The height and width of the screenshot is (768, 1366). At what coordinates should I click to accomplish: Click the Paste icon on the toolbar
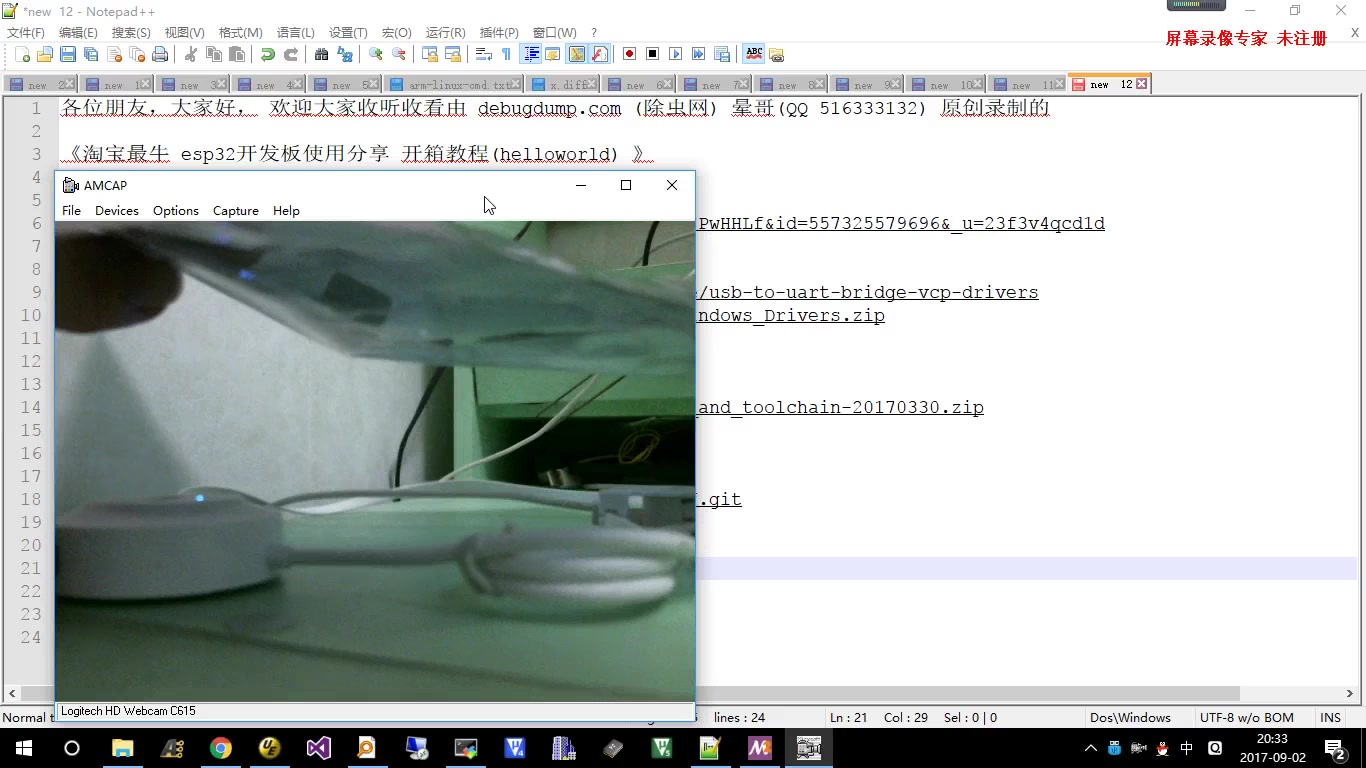tap(239, 54)
